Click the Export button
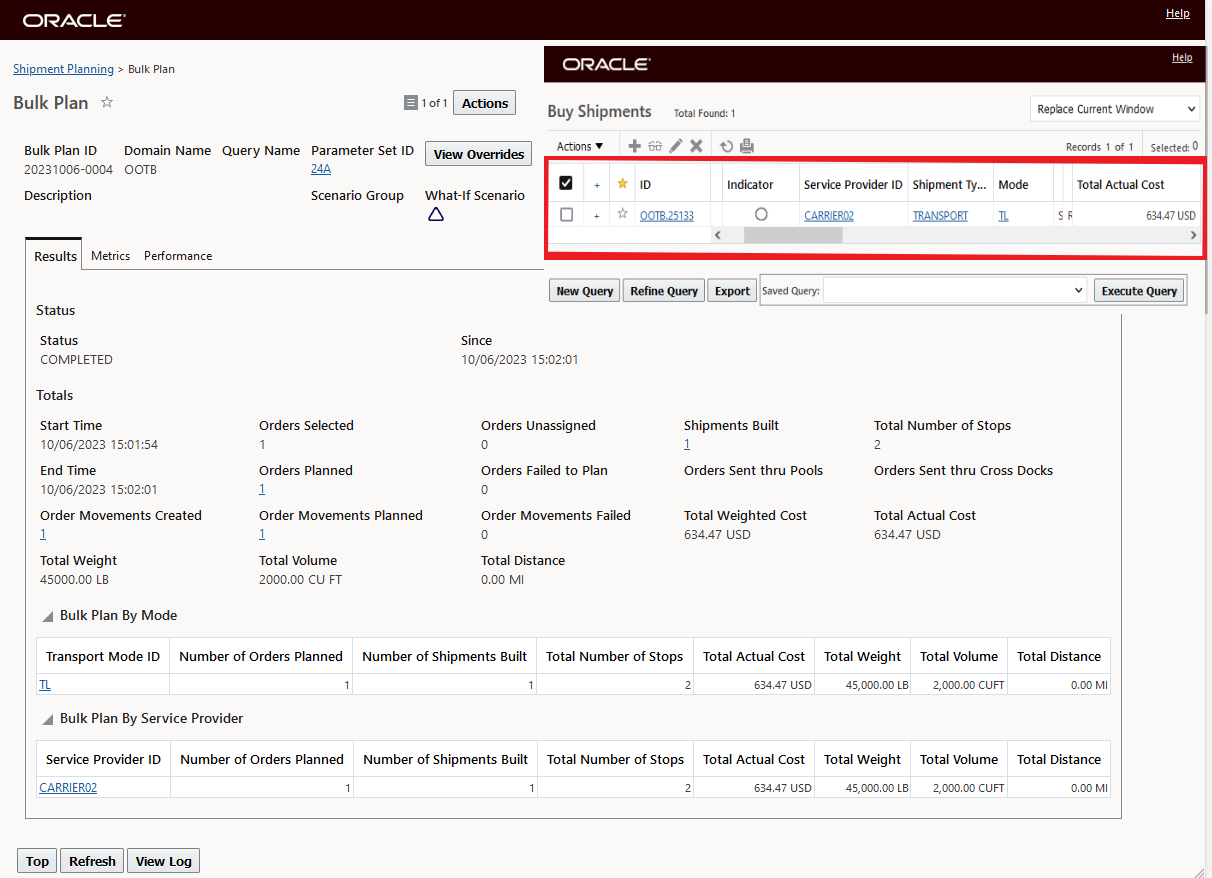The height and width of the screenshot is (878, 1212). (732, 291)
